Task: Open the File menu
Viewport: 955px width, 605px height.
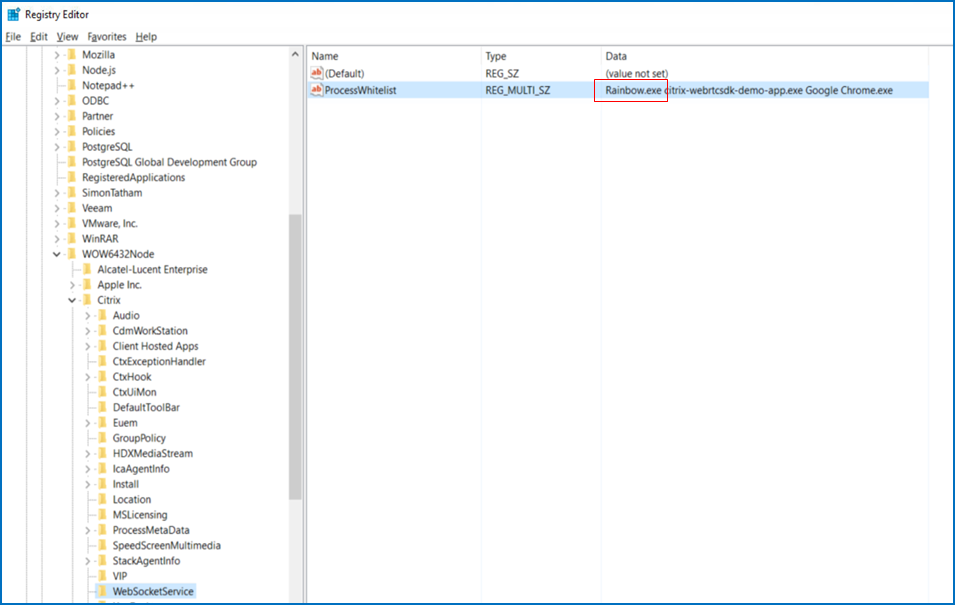Action: coord(13,37)
